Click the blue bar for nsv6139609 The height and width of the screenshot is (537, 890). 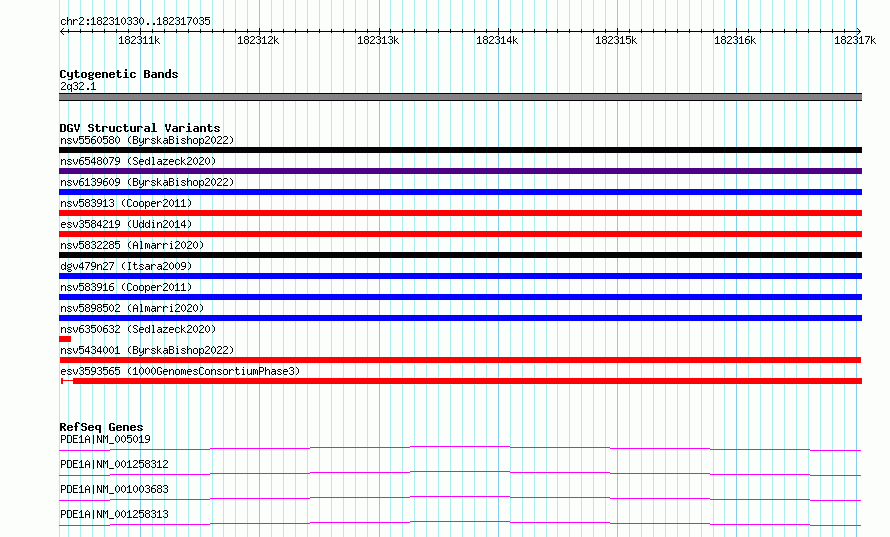pyautogui.click(x=460, y=192)
